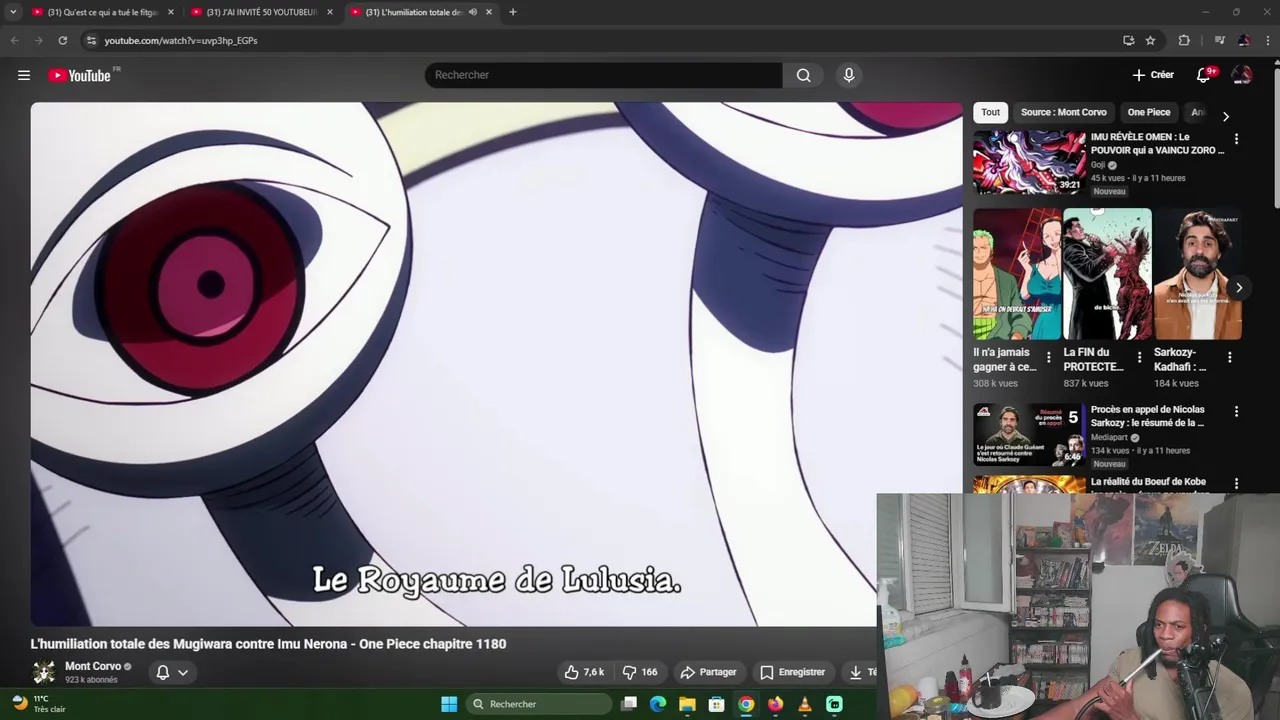Viewport: 1280px width, 720px height.
Task: Open the Mediapart channel link
Action: [1109, 437]
